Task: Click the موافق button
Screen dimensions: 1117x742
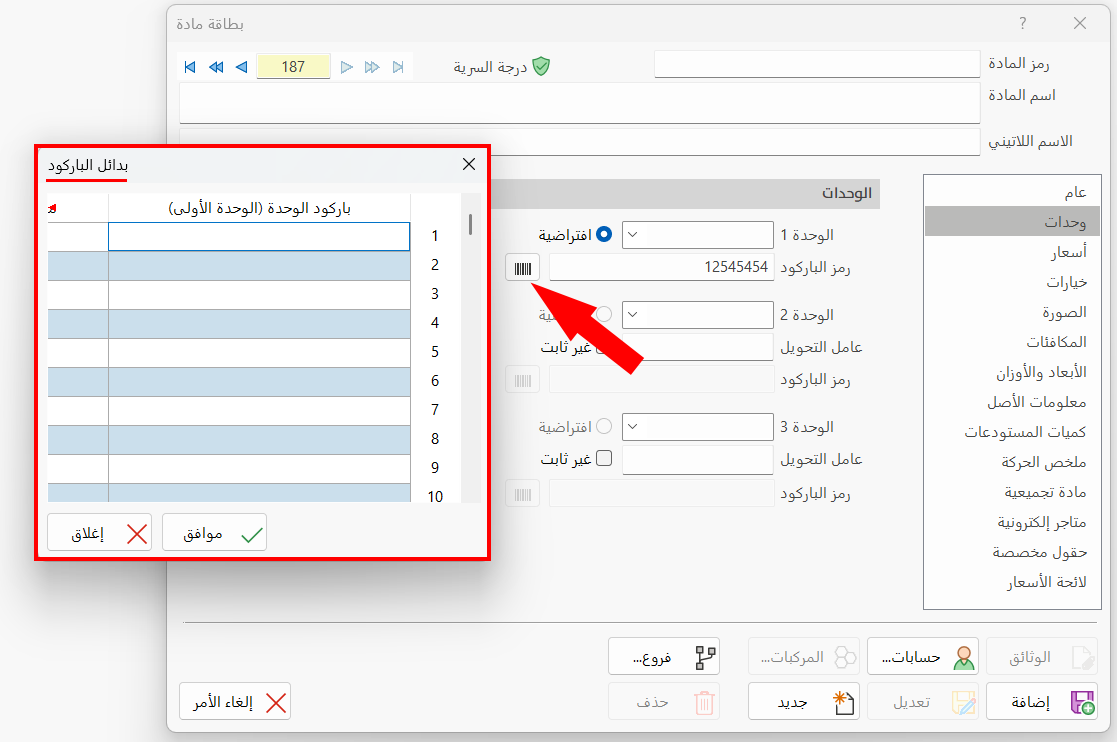Action: (214, 533)
